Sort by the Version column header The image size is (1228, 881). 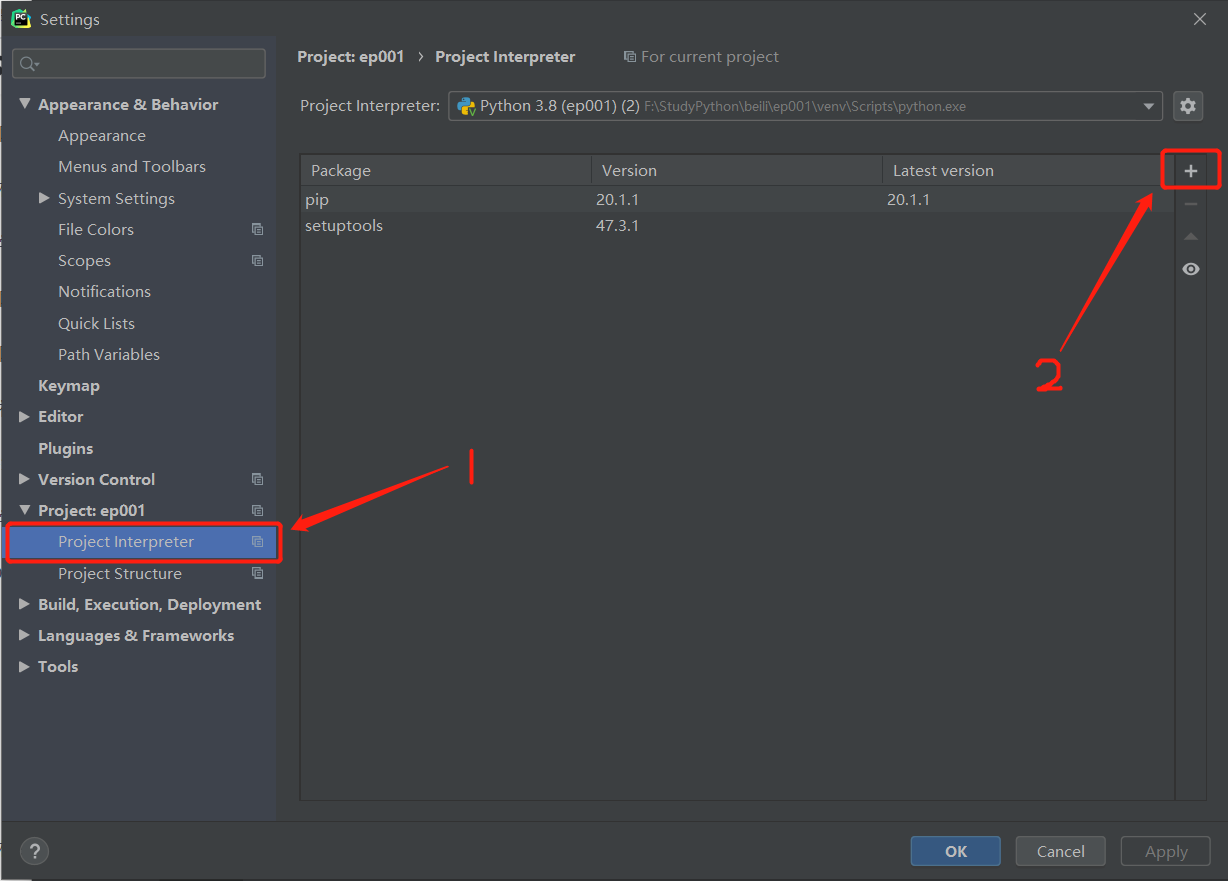click(737, 170)
